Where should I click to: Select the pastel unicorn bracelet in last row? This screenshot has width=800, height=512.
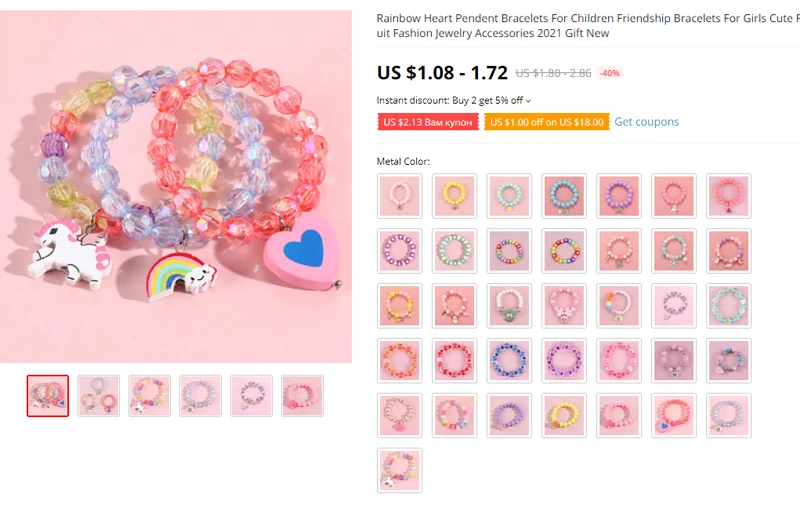click(x=399, y=470)
